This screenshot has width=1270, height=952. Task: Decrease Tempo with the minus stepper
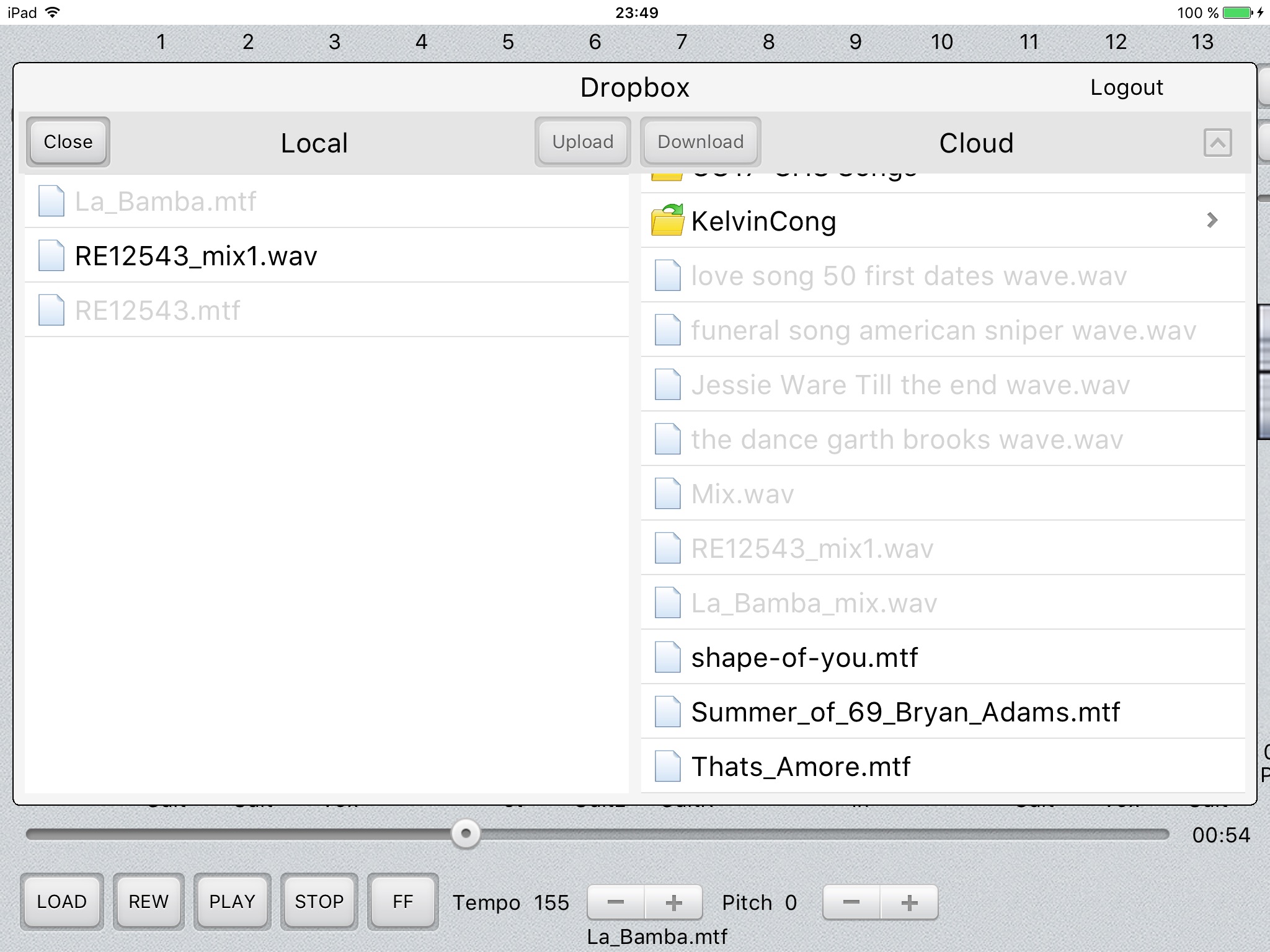[x=617, y=901]
